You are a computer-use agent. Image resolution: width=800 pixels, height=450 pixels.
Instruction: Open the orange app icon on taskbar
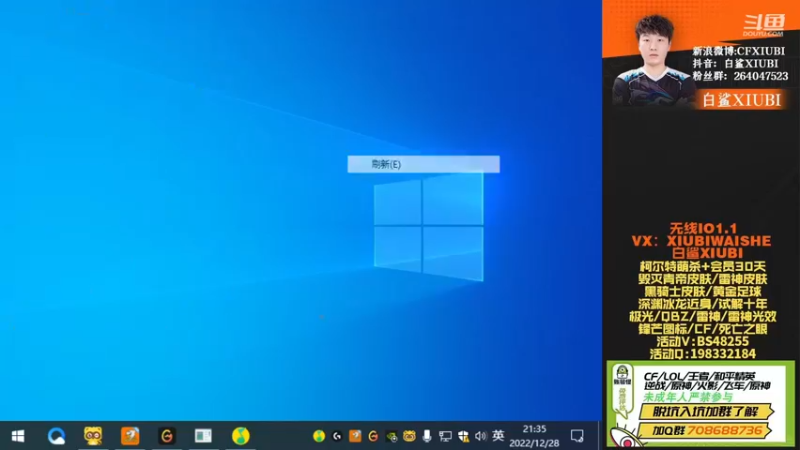(x=130, y=436)
